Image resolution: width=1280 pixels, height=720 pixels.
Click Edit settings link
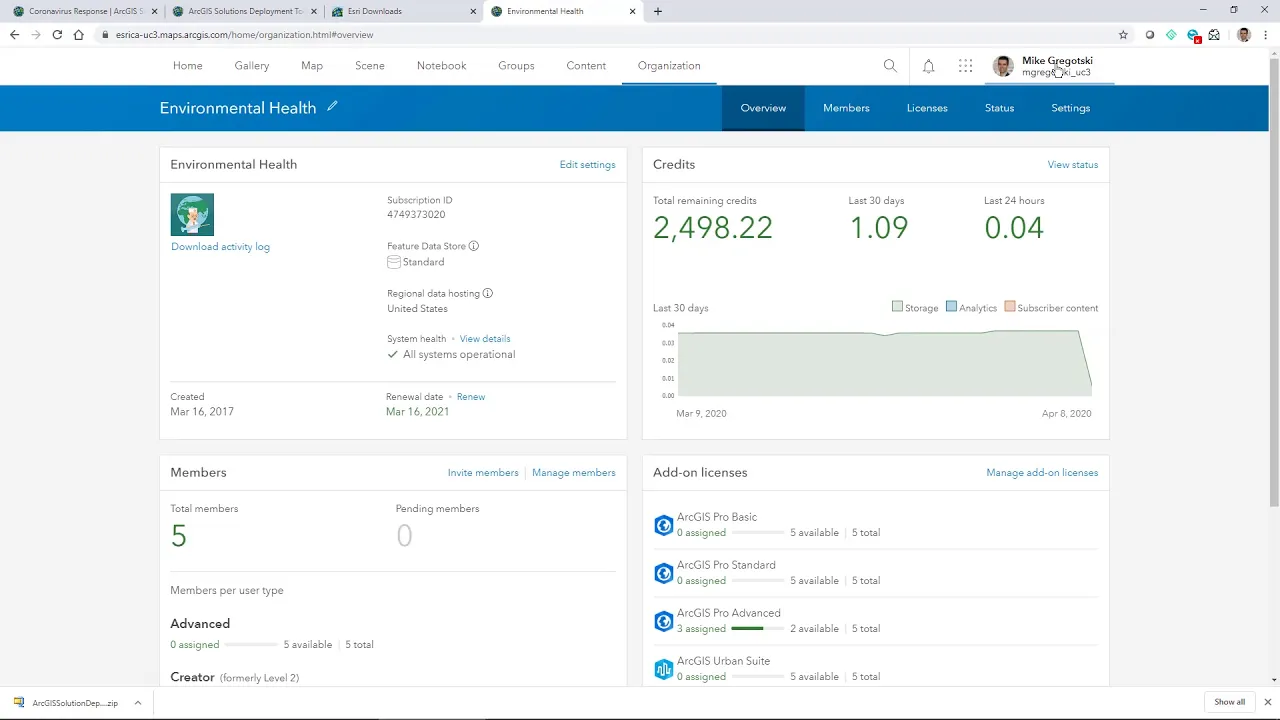point(587,165)
